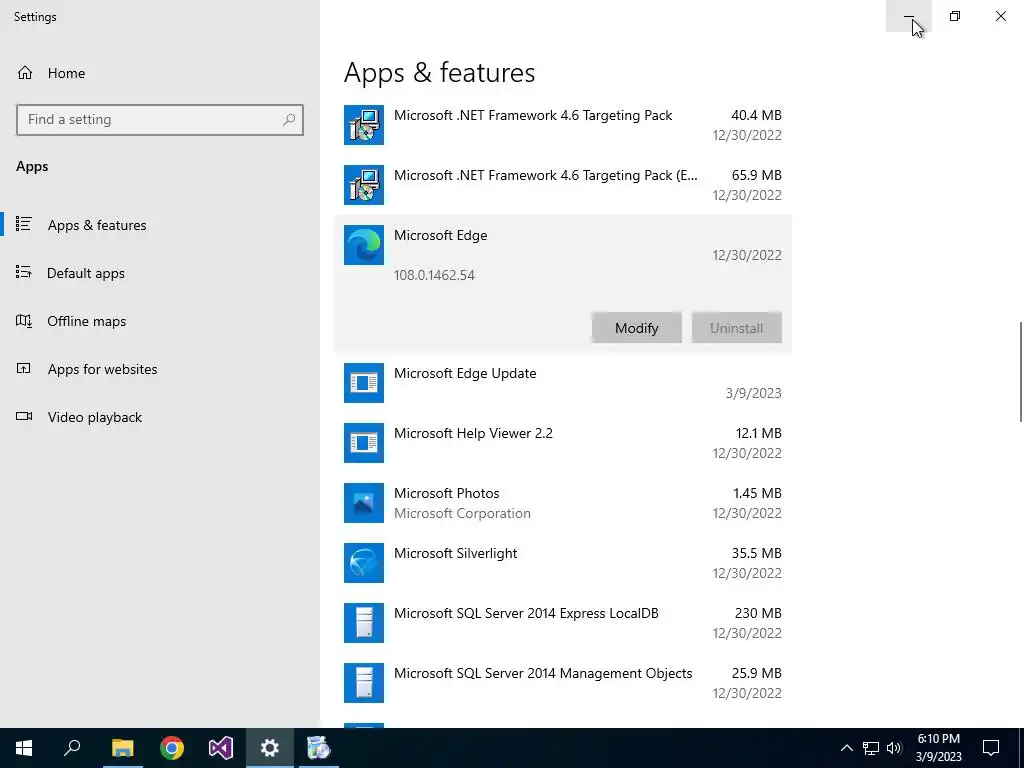The width and height of the screenshot is (1024, 768).
Task: Click the Apps & features page heading
Action: (x=440, y=72)
